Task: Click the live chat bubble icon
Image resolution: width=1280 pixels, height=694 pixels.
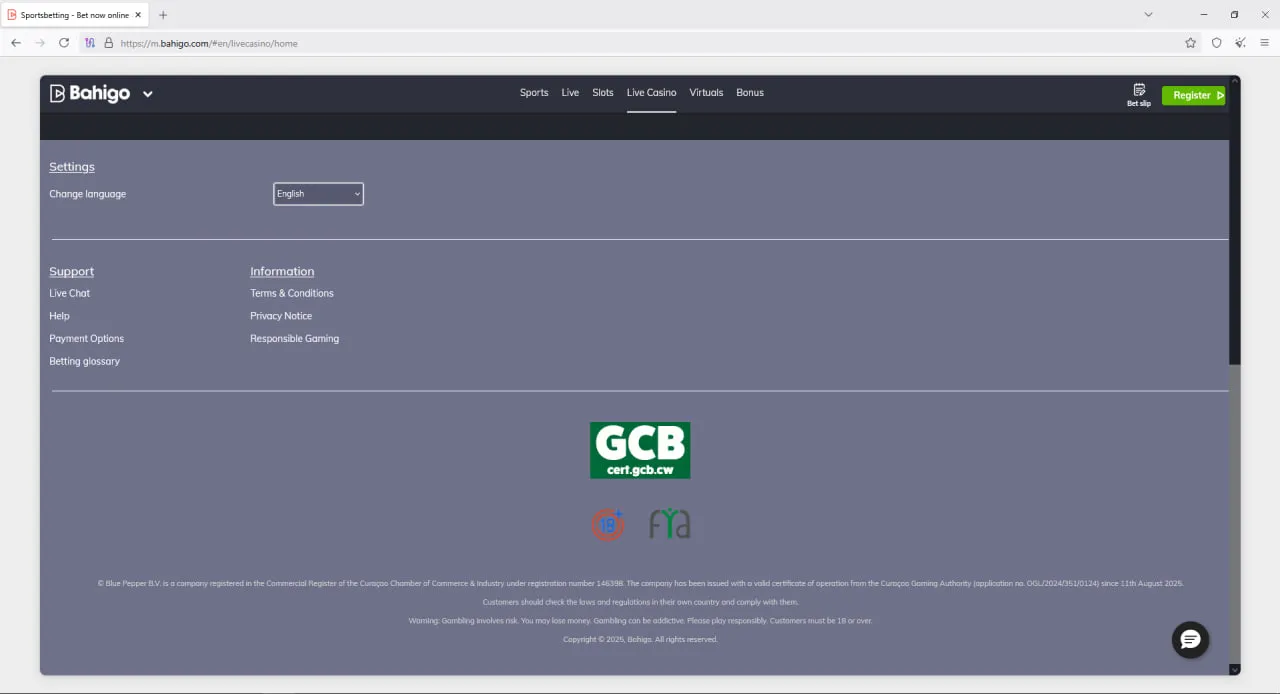Action: (x=1190, y=640)
